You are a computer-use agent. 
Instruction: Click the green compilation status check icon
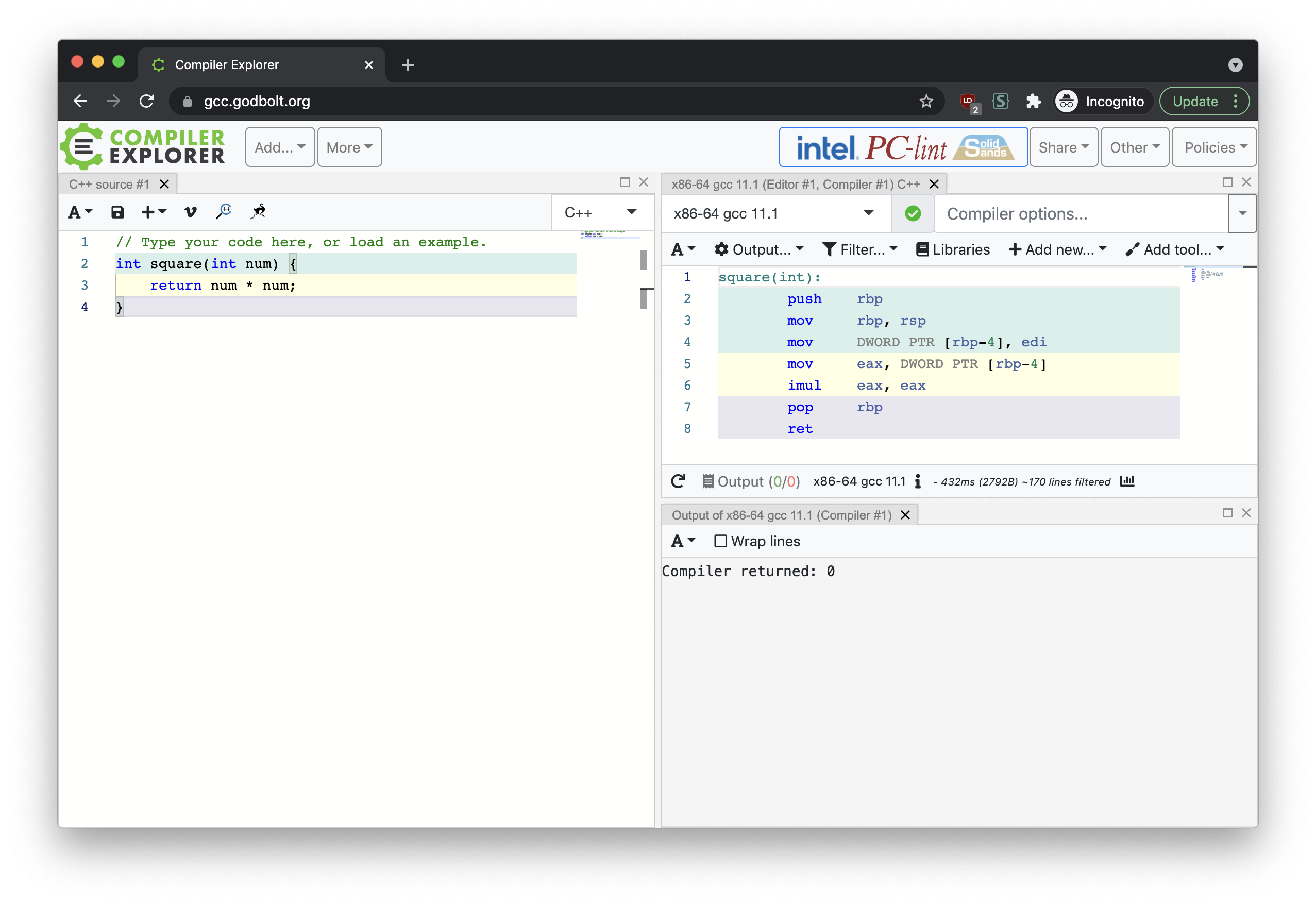click(912, 213)
